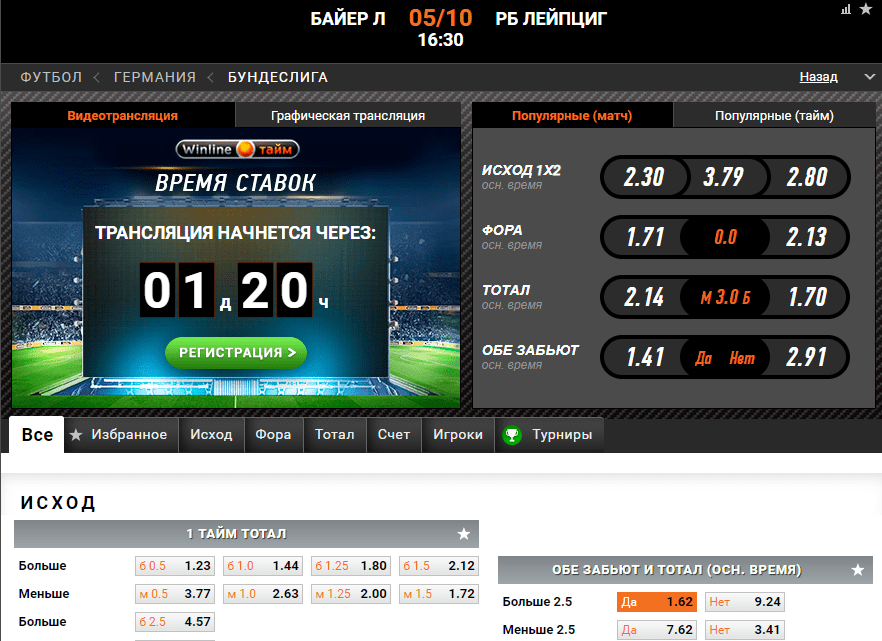Select Меньше 2.5 Да at 7.62
The width and height of the screenshot is (882, 641).
pos(657,630)
